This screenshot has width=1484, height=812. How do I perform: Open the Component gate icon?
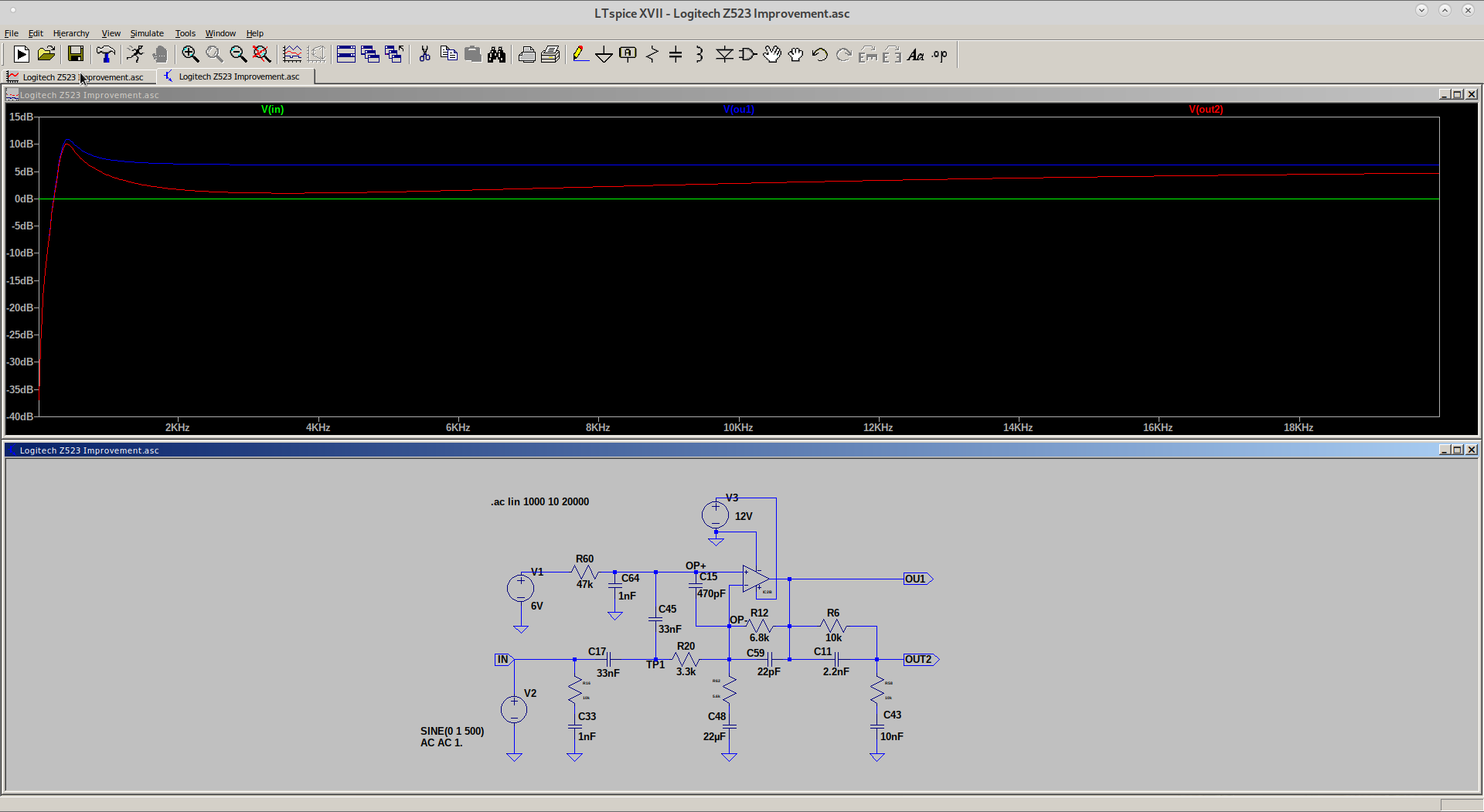click(747, 54)
